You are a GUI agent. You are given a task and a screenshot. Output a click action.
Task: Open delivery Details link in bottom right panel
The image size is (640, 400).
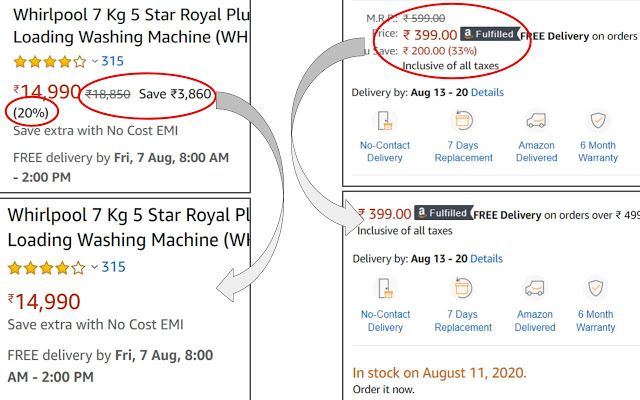[487, 259]
